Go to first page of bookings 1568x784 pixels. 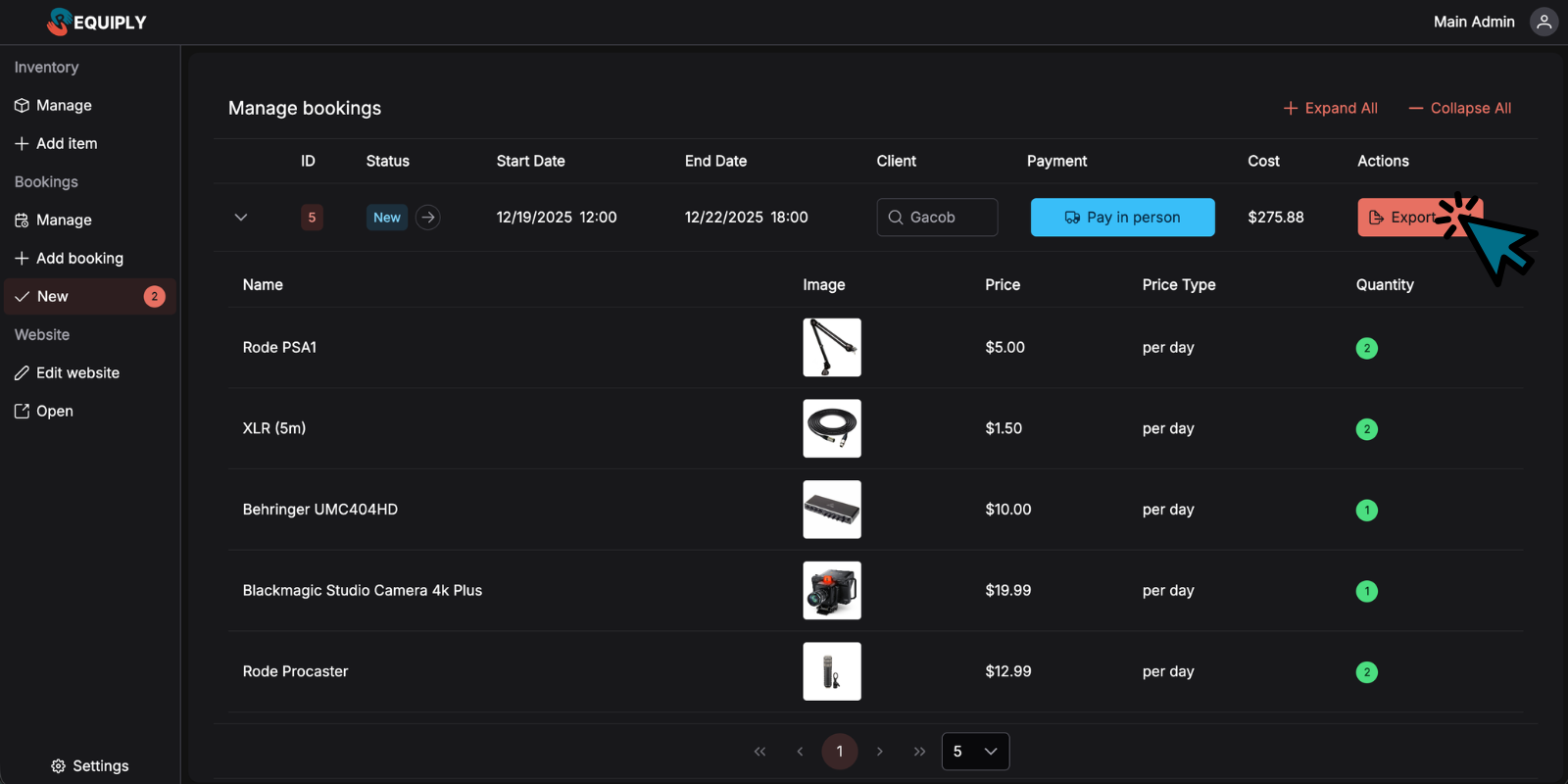[759, 752]
